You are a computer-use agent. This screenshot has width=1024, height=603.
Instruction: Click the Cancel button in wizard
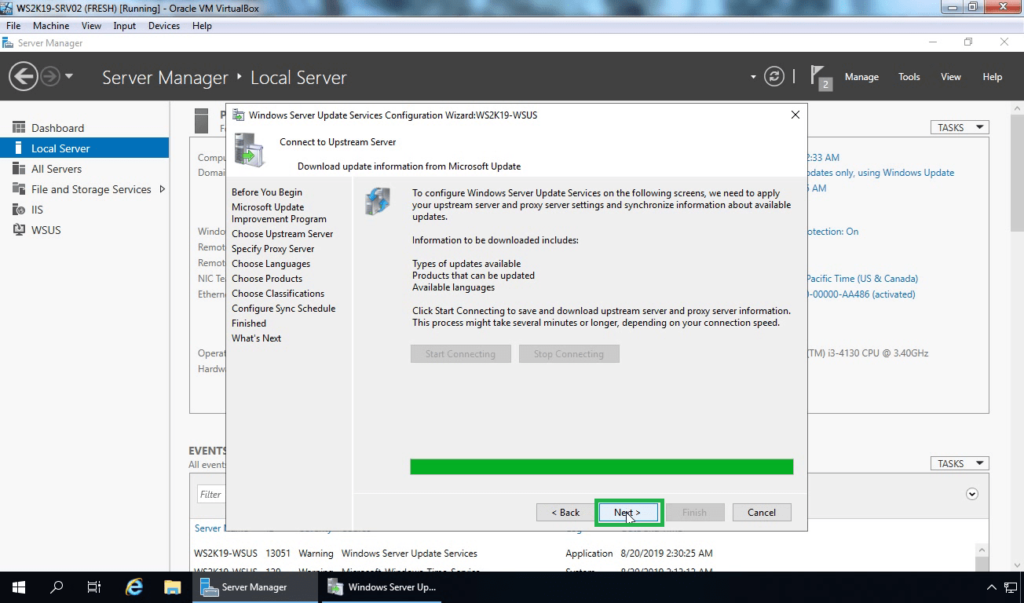click(761, 512)
